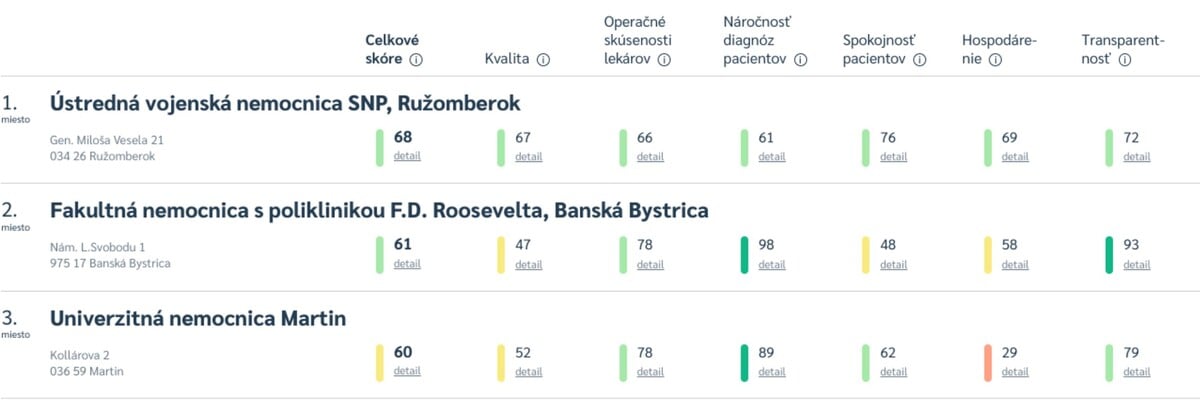Viewport: 1200px width, 400px height.
Task: Click detail under Ružomberok Spokojnosť score 76
Action: pos(893,156)
